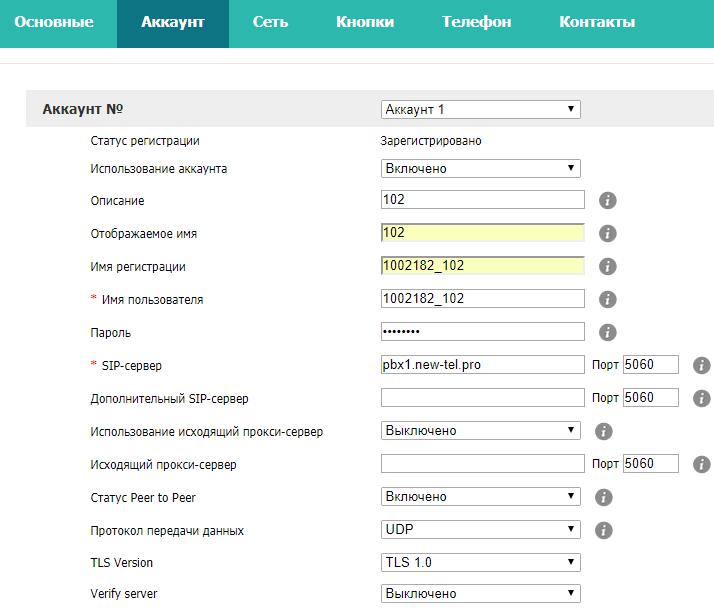
Task: Click info icon for Дополнительный SIP-сервер row
Action: click(702, 399)
